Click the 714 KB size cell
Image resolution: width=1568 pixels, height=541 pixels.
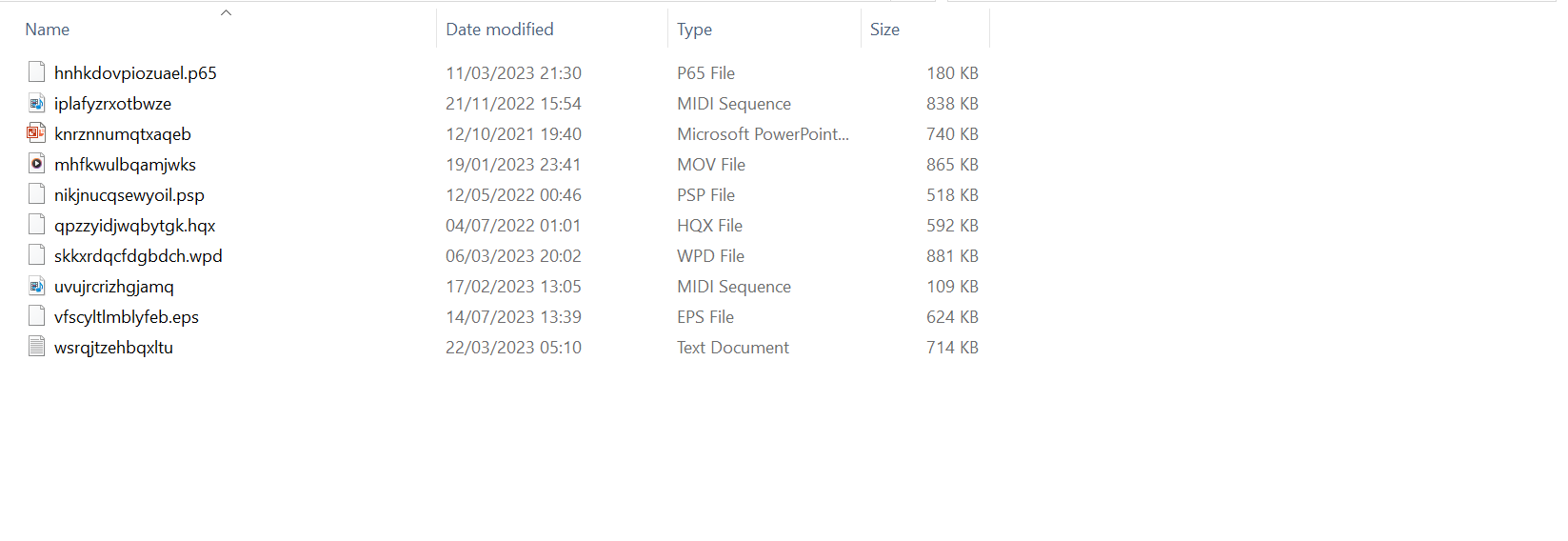tap(952, 348)
